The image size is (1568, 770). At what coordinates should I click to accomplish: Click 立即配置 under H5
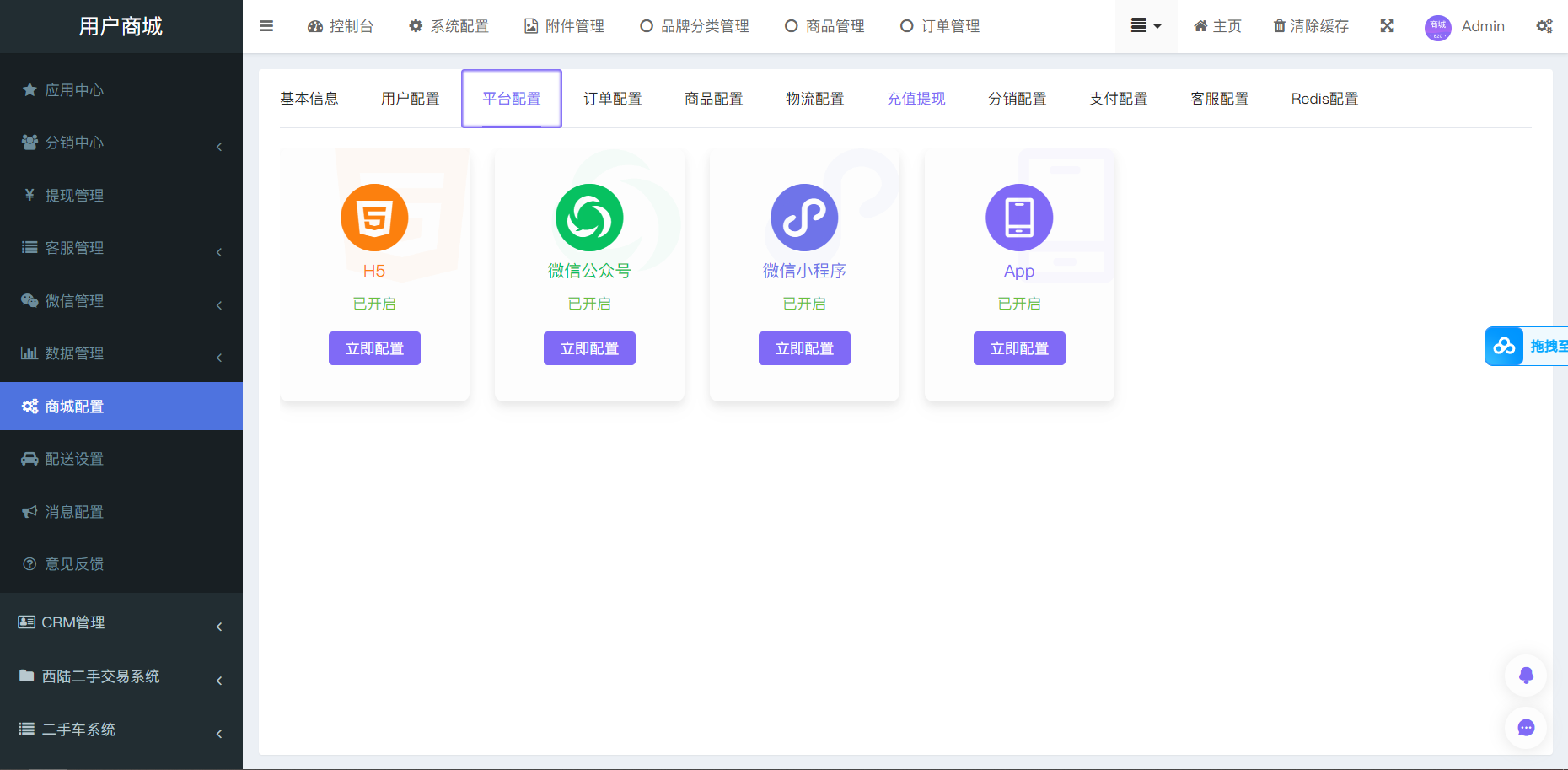(x=374, y=348)
